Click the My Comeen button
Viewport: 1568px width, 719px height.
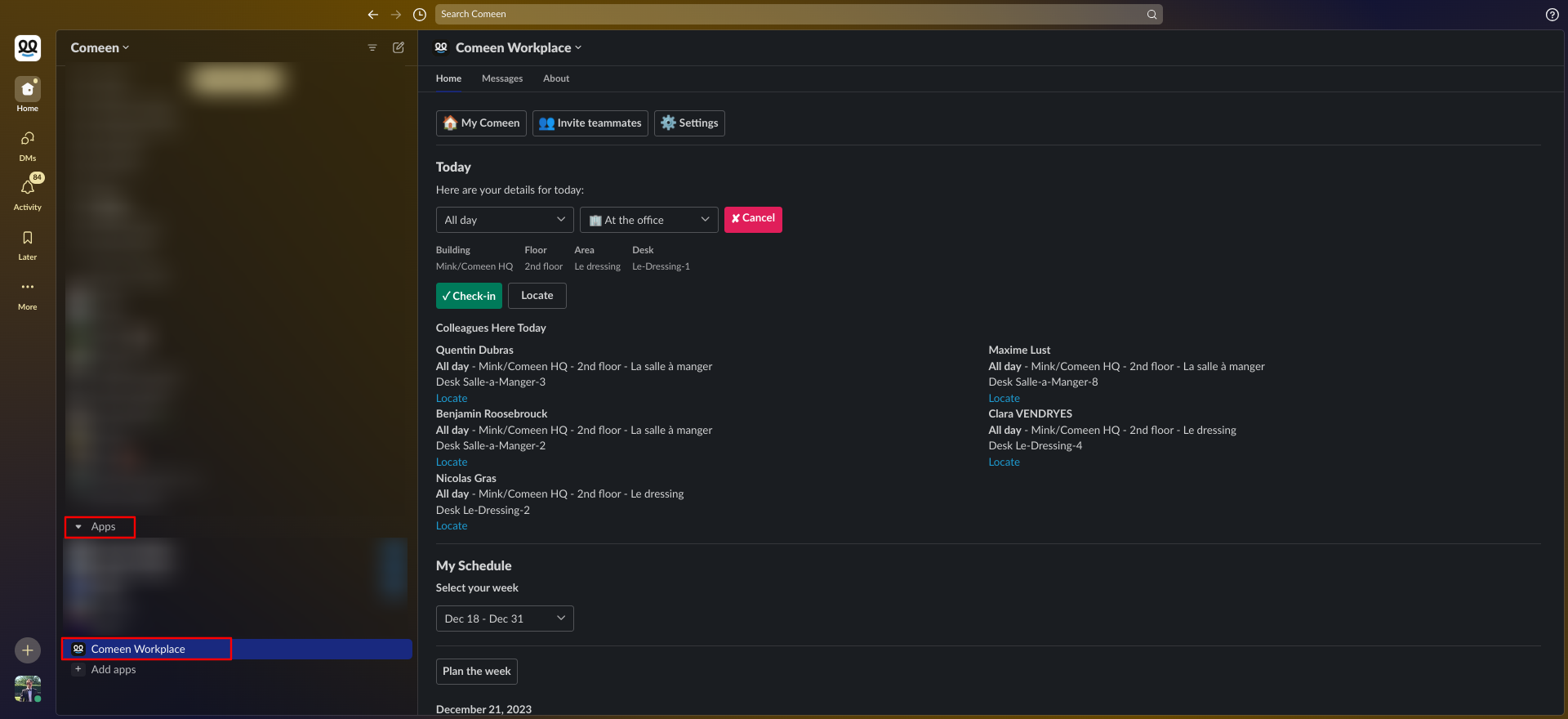pyautogui.click(x=481, y=123)
